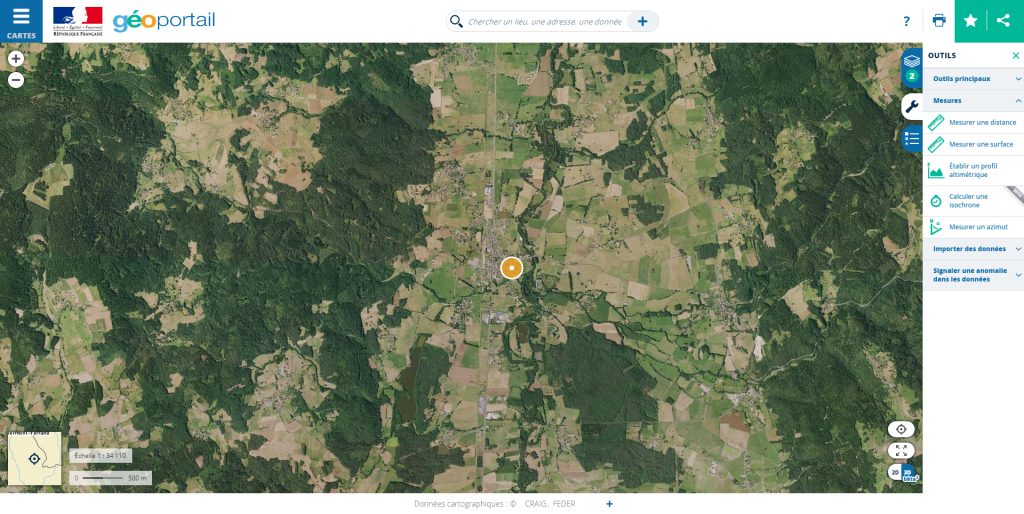The height and width of the screenshot is (514, 1024).
Task: Expand the Outils principaux section
Action: pyautogui.click(x=973, y=79)
